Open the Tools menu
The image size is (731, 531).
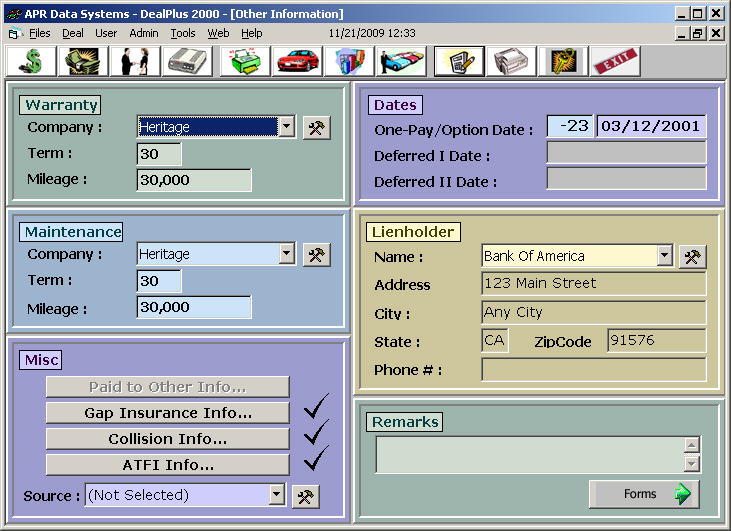[x=183, y=33]
